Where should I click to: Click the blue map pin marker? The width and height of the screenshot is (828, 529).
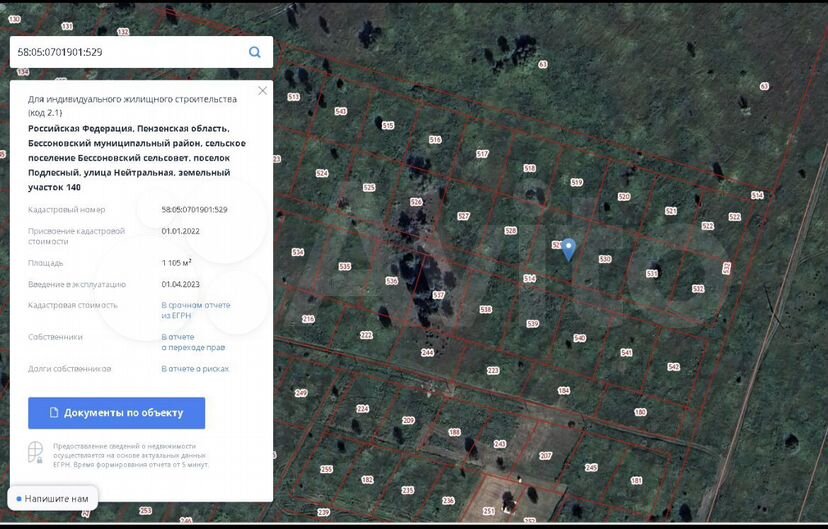[x=568, y=249]
